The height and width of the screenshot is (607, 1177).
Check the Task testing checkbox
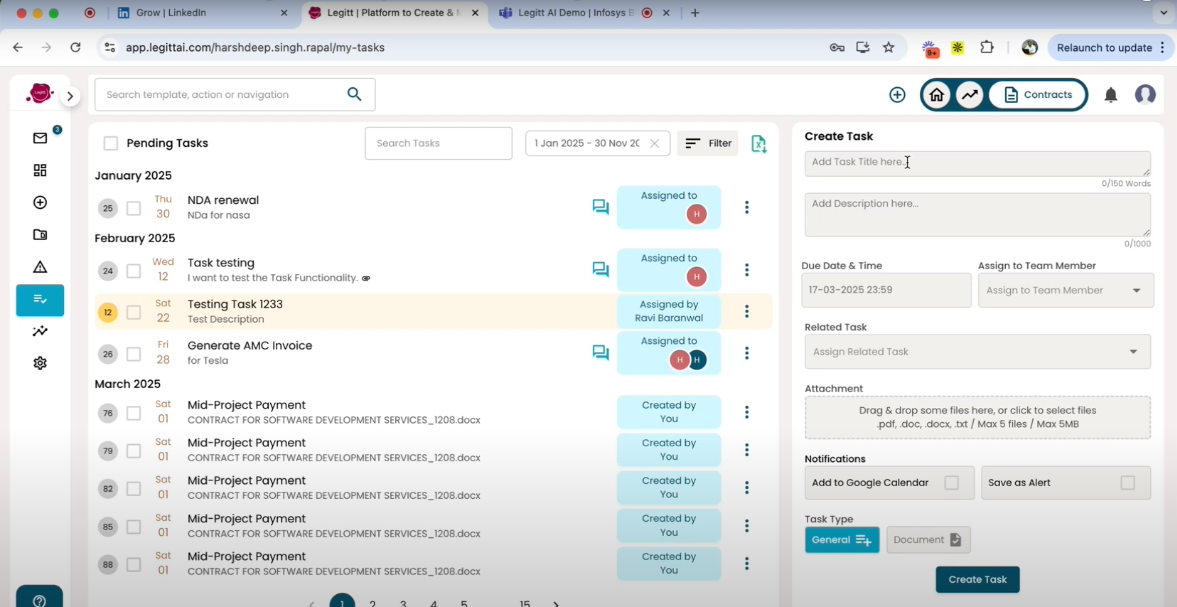(134, 271)
